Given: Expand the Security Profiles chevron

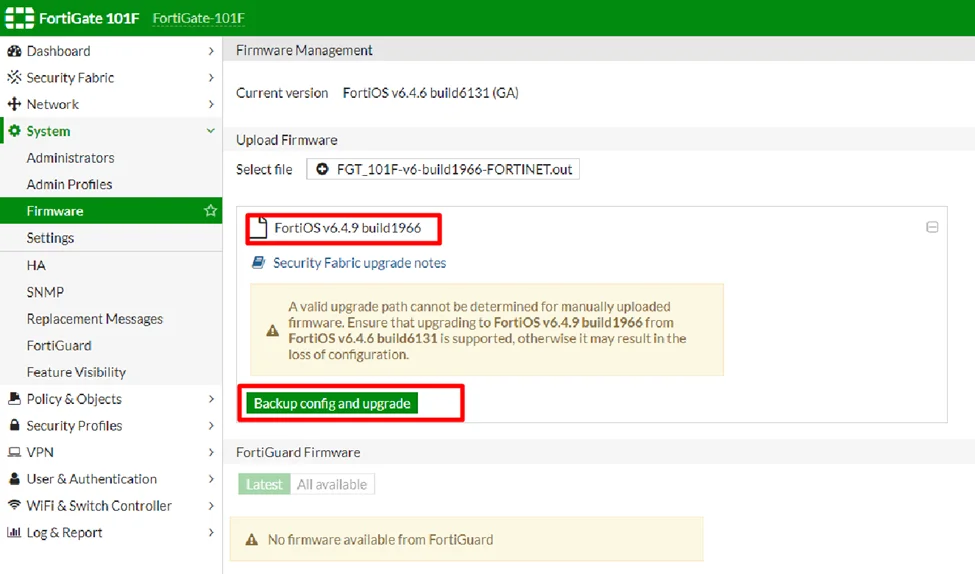Looking at the screenshot, I should coord(211,425).
